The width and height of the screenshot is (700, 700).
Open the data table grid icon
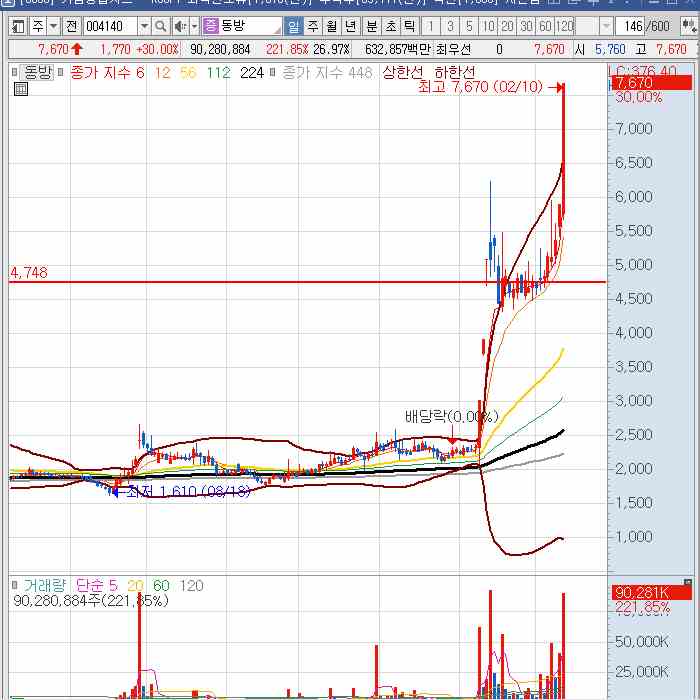click(x=21, y=89)
